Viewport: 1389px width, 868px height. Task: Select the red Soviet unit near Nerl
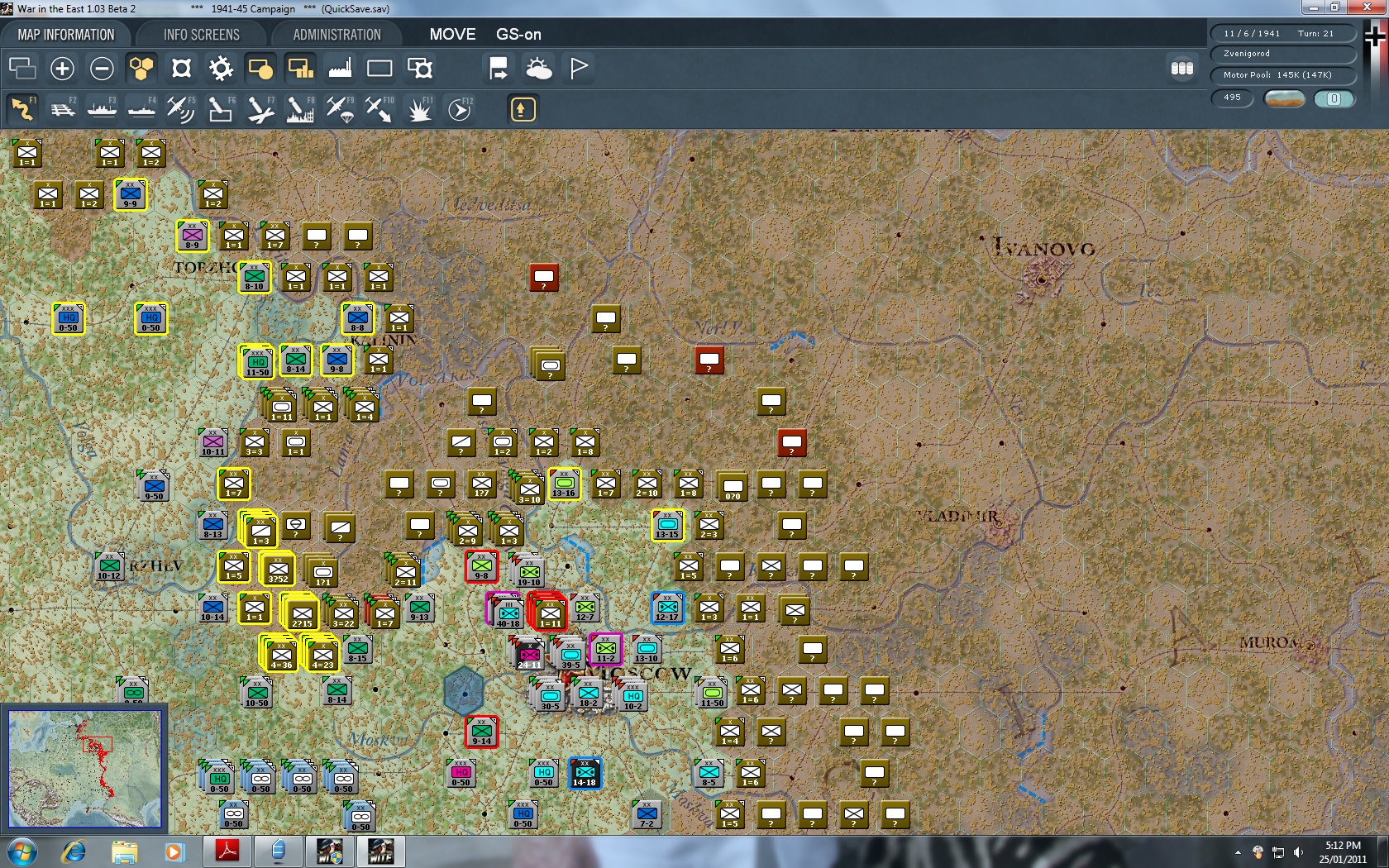[x=709, y=360]
